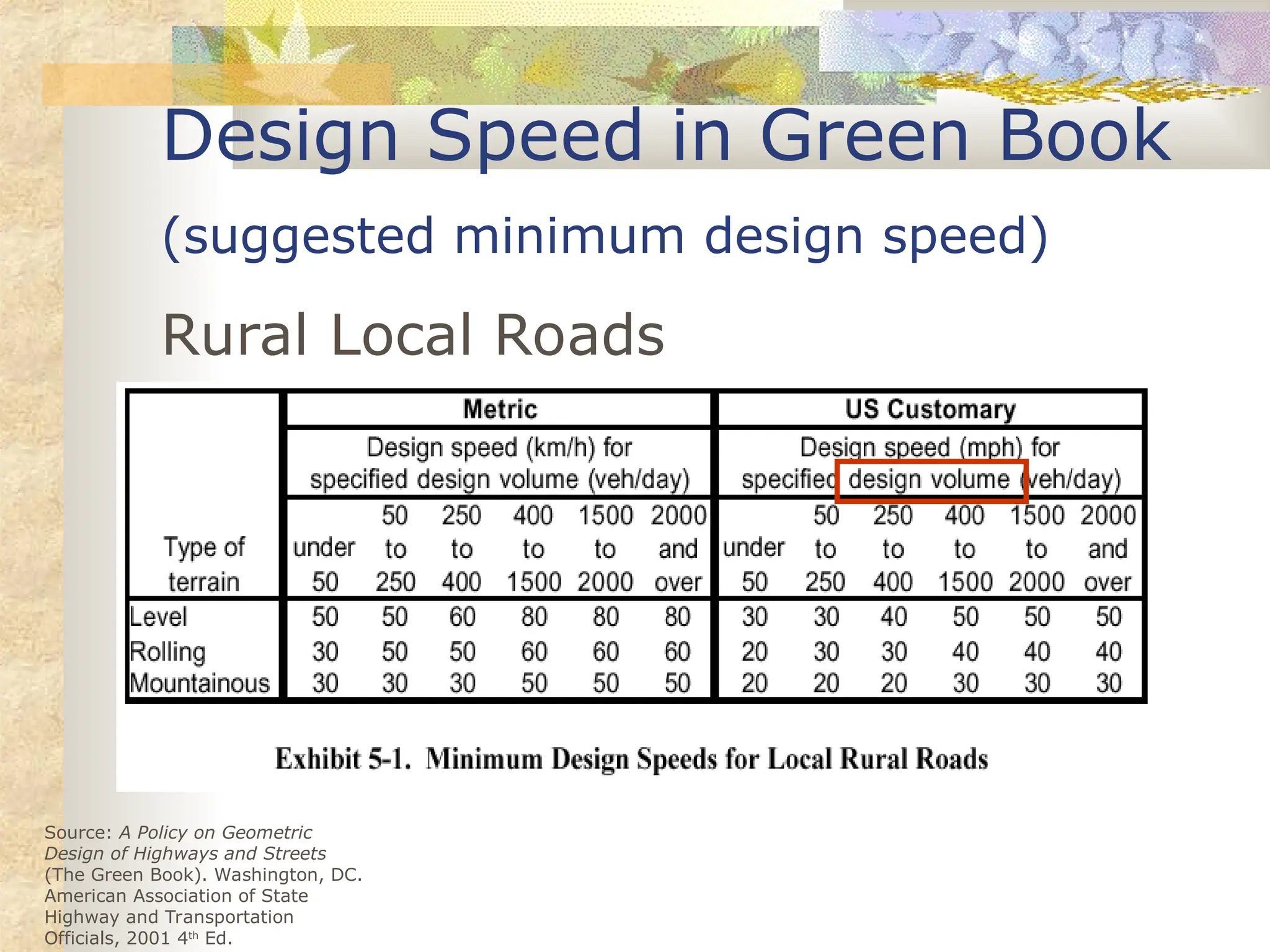Click the "Type of terrain" header cell

coord(203,565)
